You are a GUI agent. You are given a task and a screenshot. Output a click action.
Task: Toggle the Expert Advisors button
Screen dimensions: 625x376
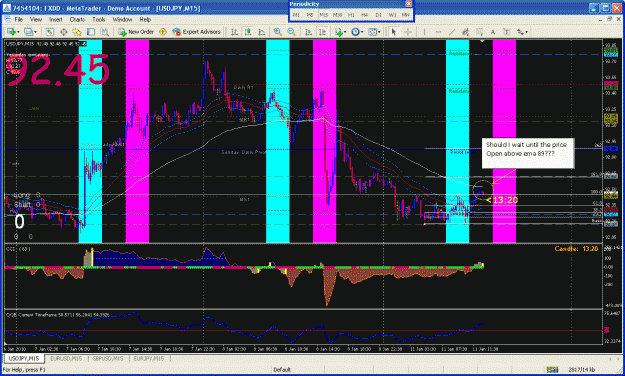[197, 32]
